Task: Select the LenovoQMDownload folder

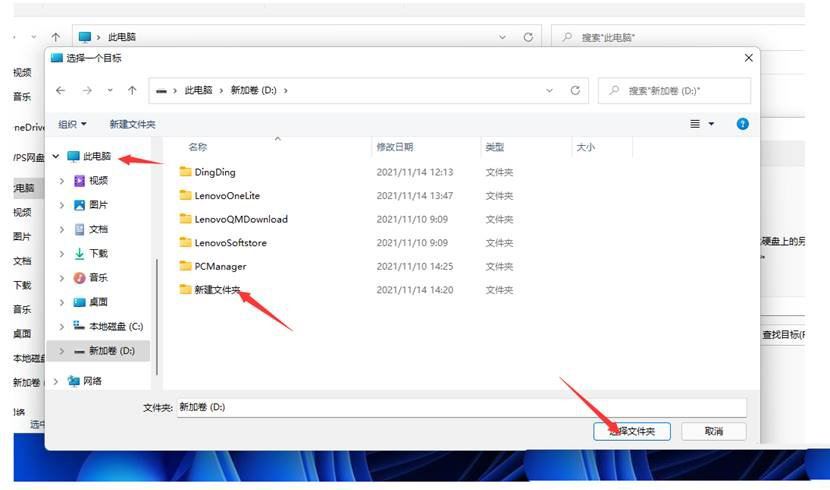Action: point(241,219)
